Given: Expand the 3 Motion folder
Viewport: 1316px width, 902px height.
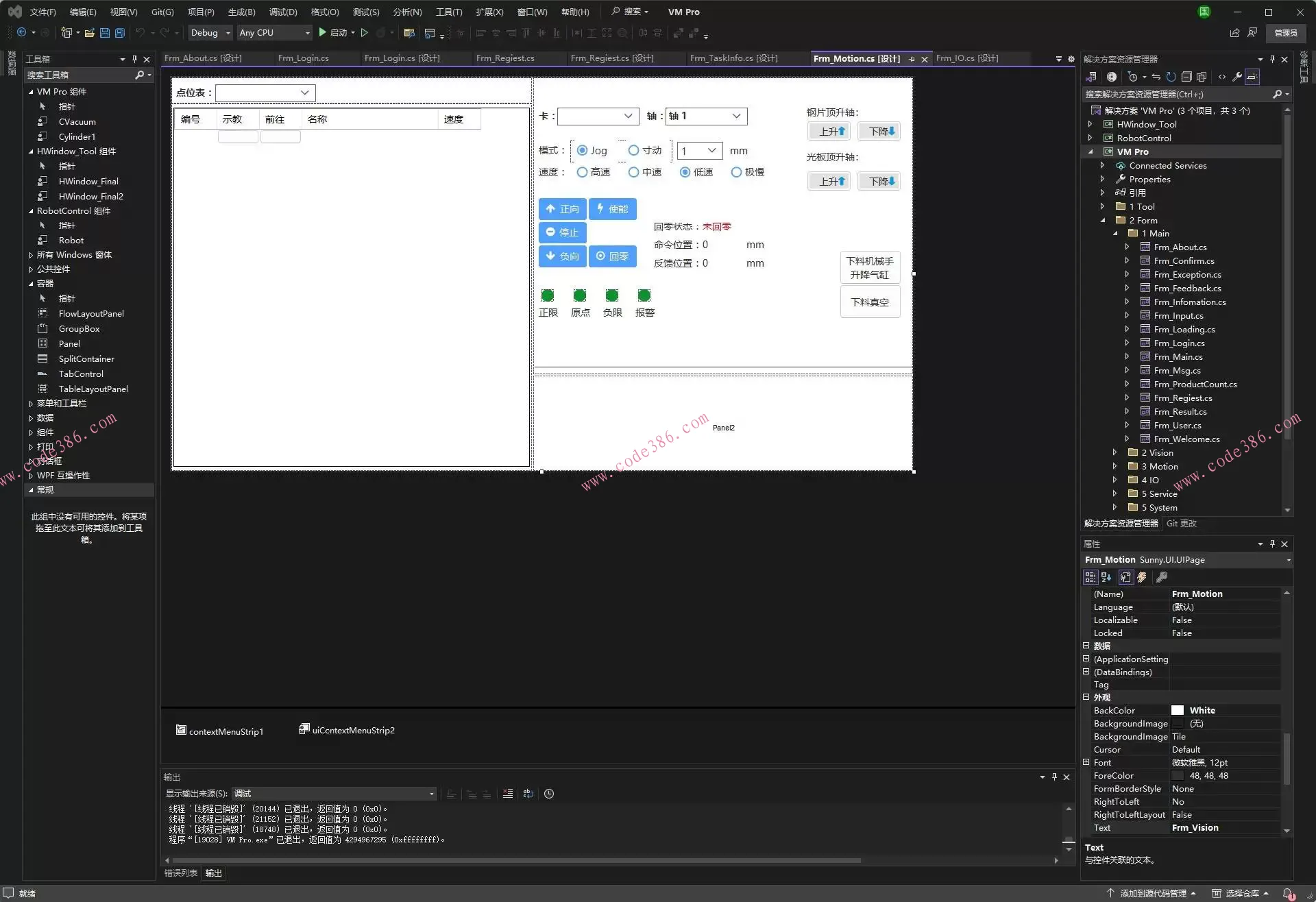Looking at the screenshot, I should coord(1114,467).
